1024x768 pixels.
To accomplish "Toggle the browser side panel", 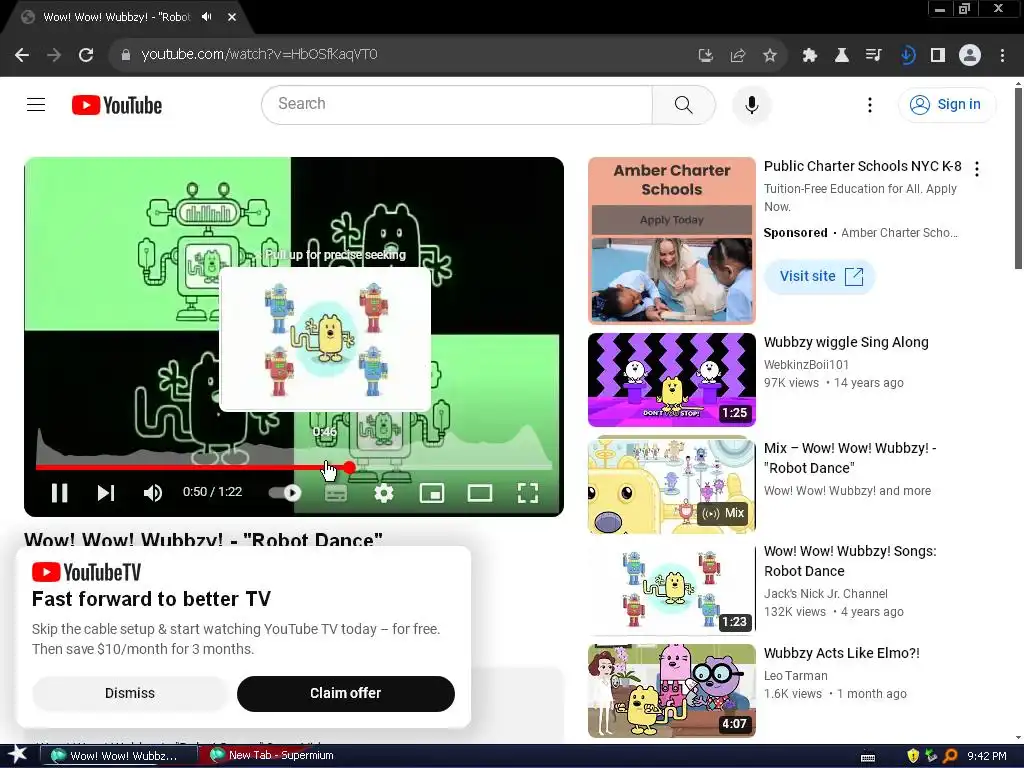I will [x=938, y=55].
